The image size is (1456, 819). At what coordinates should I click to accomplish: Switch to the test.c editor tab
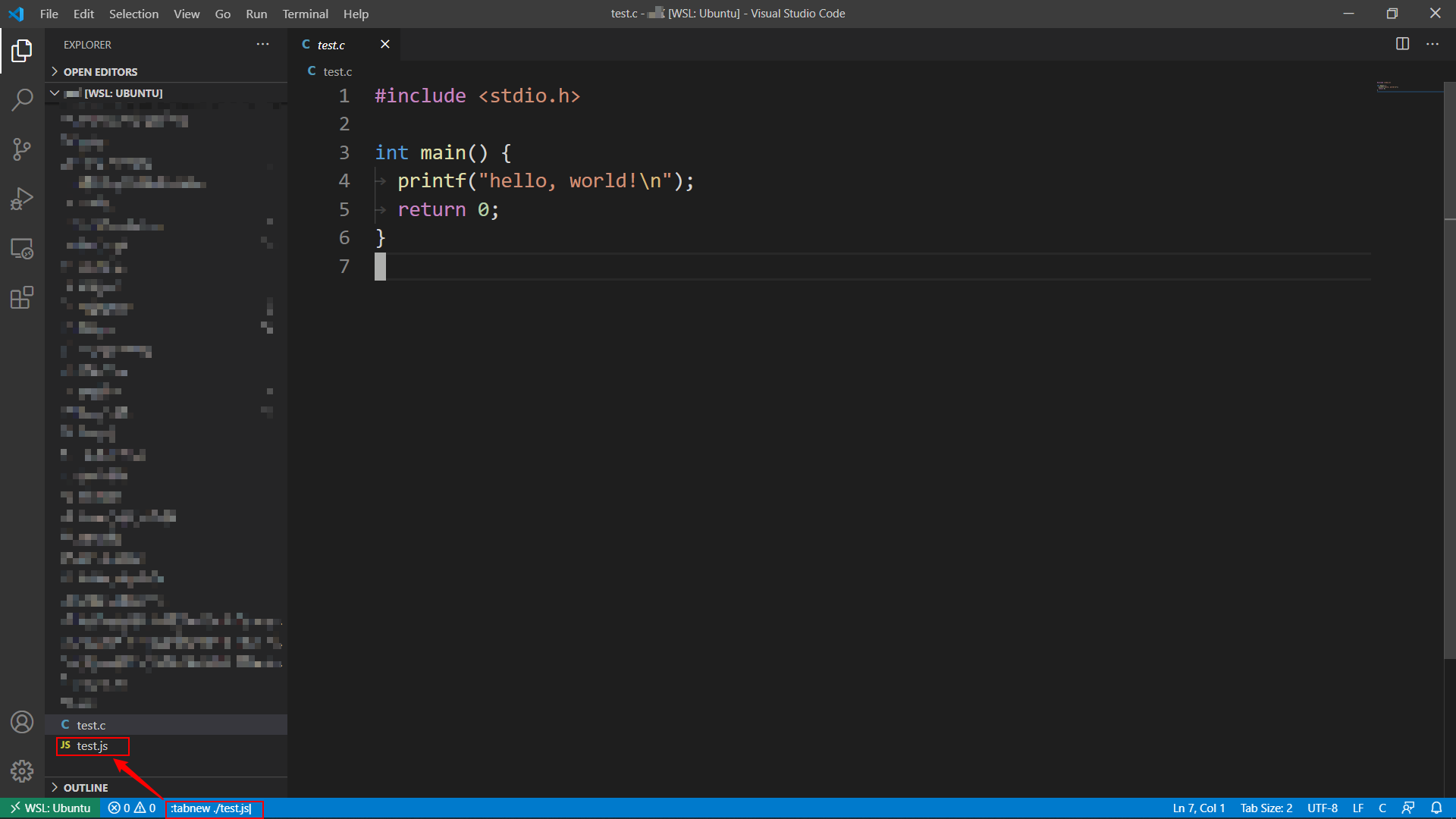[331, 44]
